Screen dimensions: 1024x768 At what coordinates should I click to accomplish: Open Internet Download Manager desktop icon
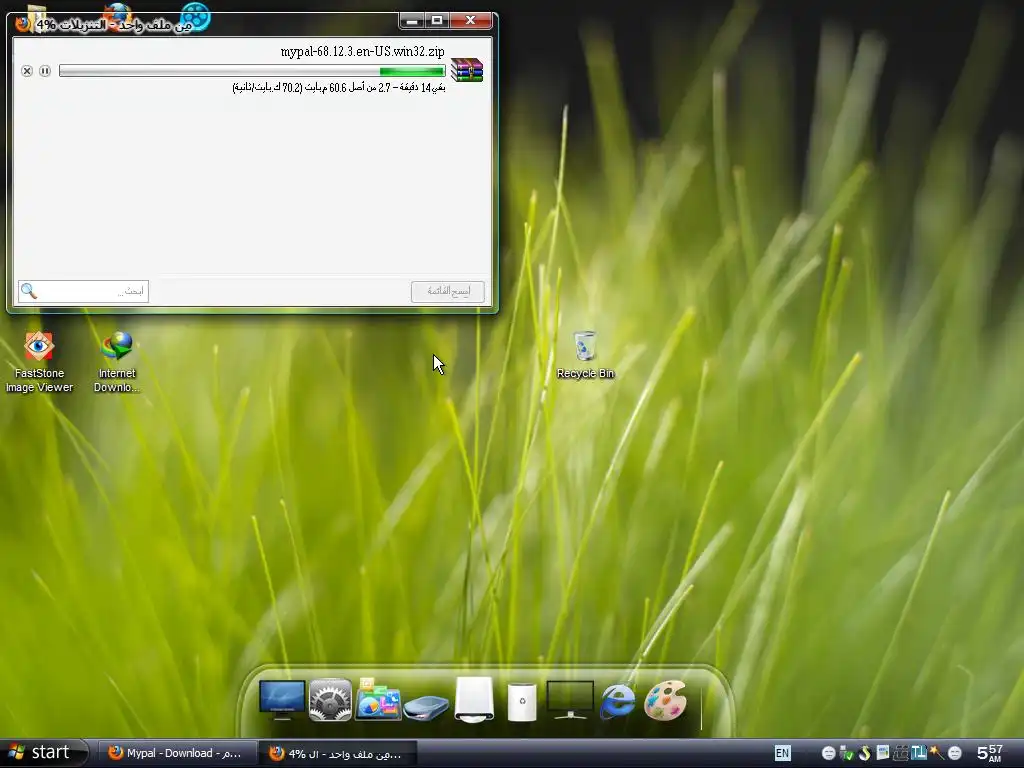(x=117, y=362)
